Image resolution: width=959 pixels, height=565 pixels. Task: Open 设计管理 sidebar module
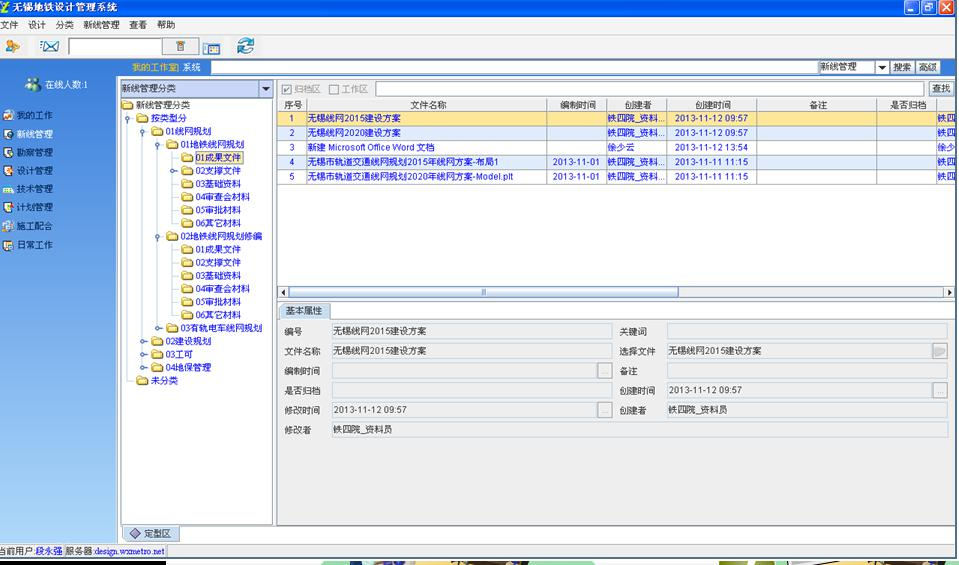(34, 171)
